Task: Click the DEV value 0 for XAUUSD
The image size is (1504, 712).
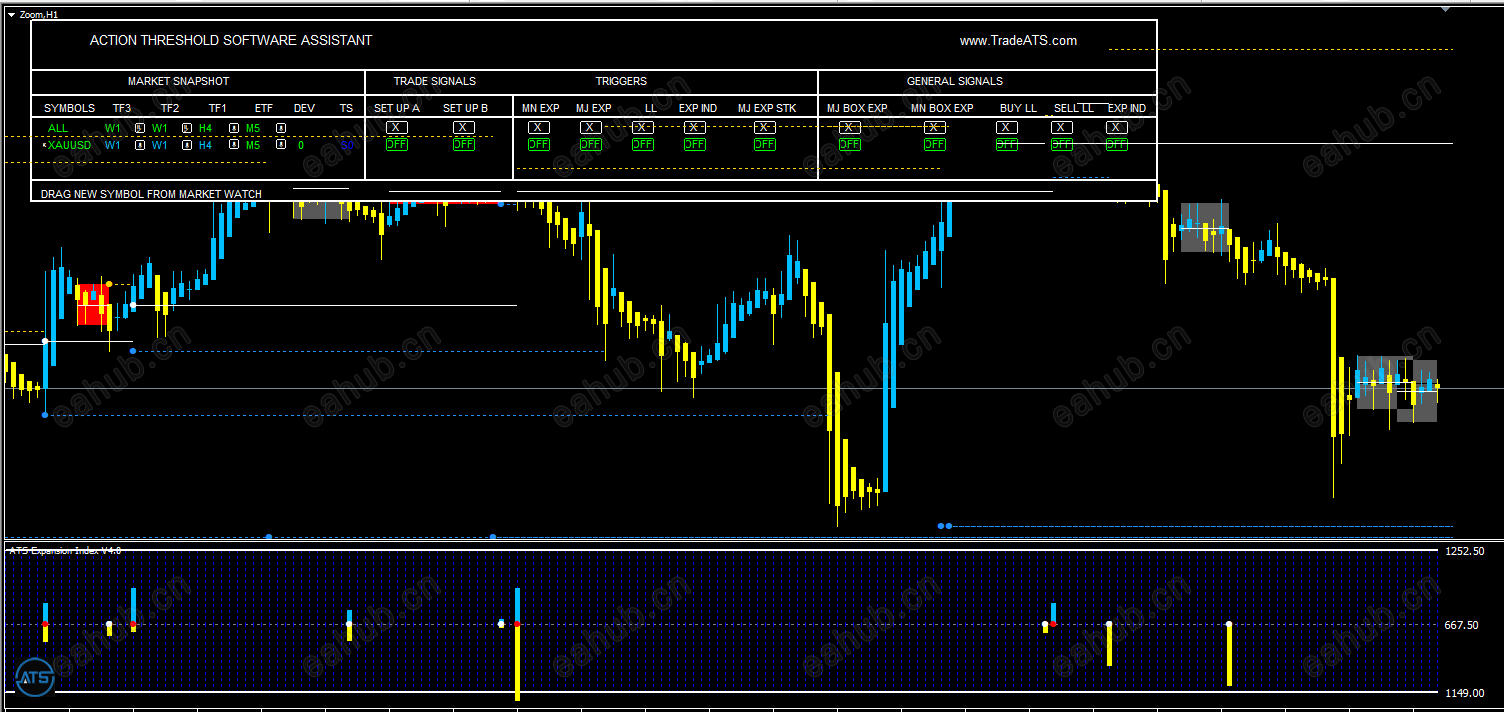Action: click(x=300, y=145)
